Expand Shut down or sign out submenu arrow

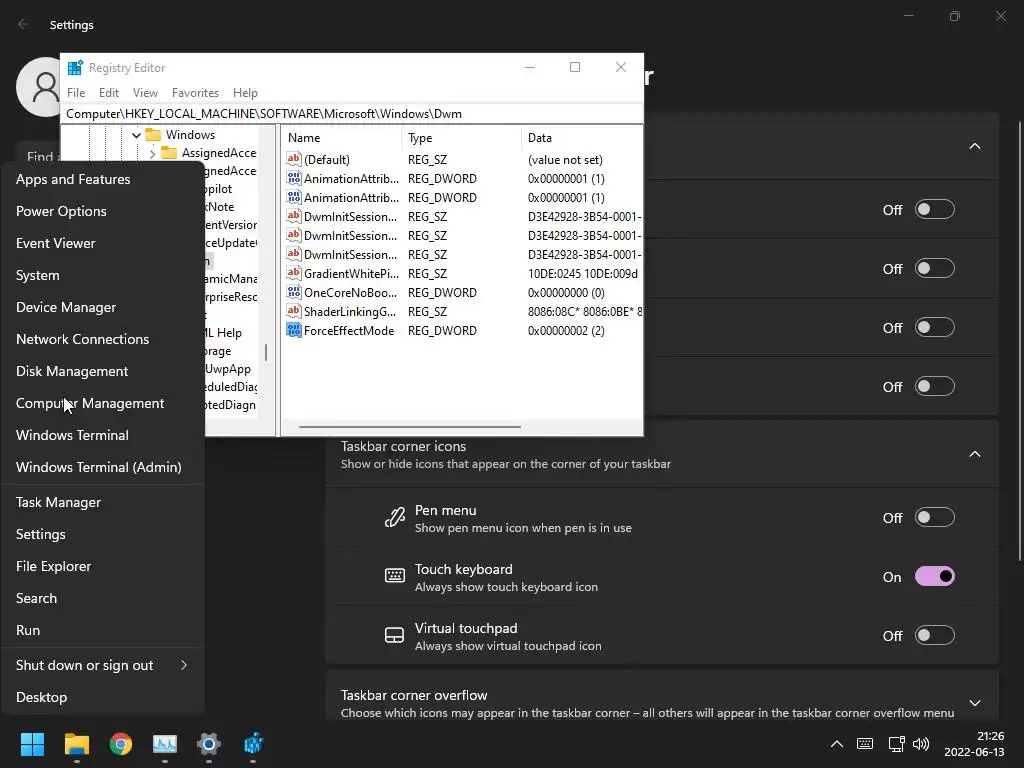coord(184,665)
